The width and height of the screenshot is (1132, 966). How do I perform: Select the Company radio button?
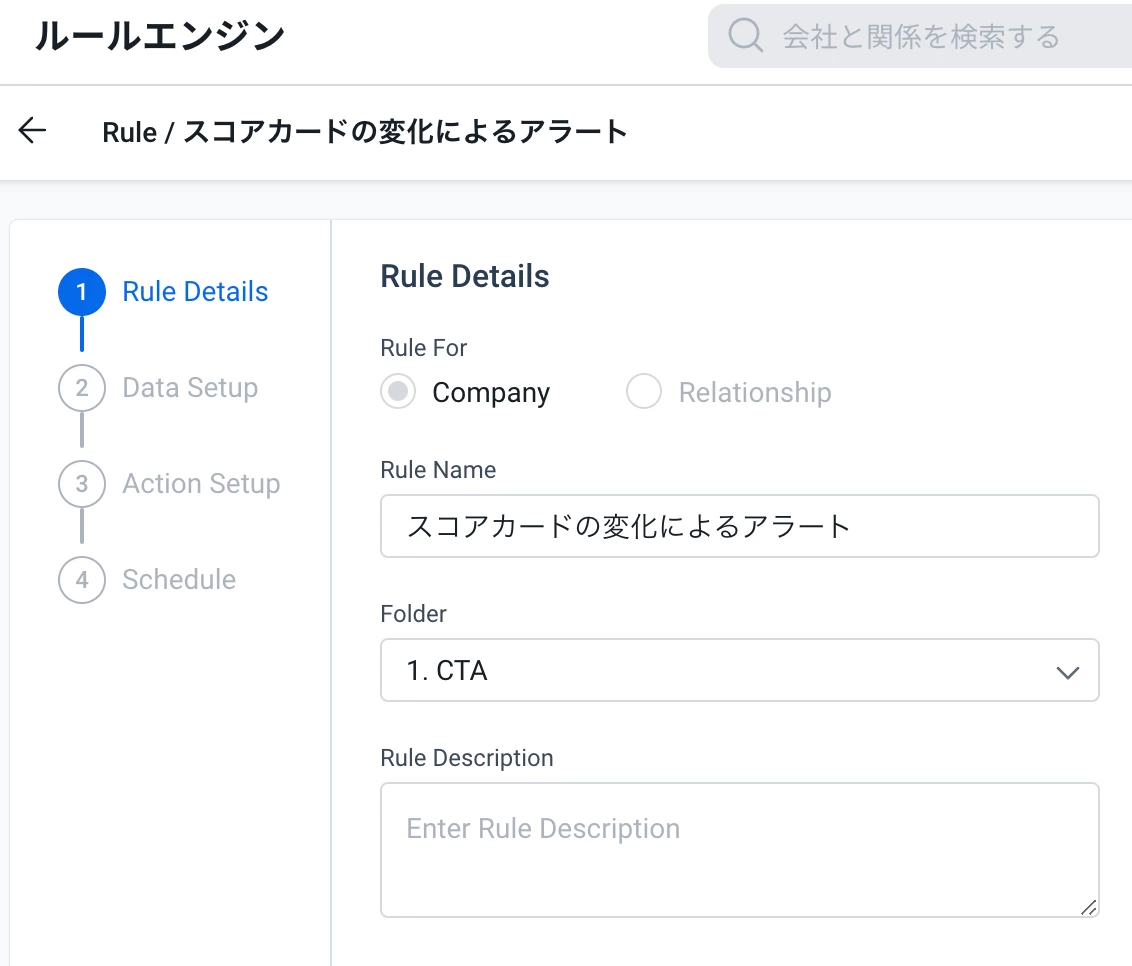(x=398, y=392)
